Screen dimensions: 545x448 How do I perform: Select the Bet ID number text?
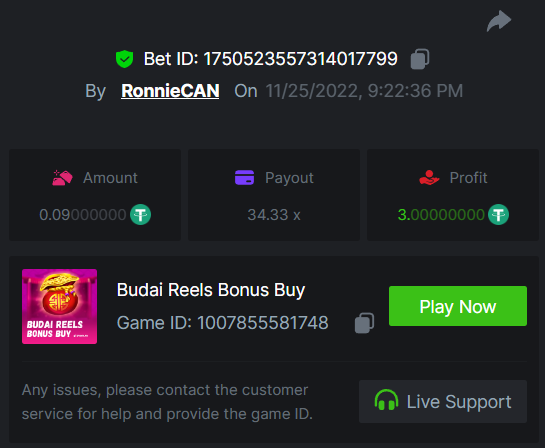300,59
